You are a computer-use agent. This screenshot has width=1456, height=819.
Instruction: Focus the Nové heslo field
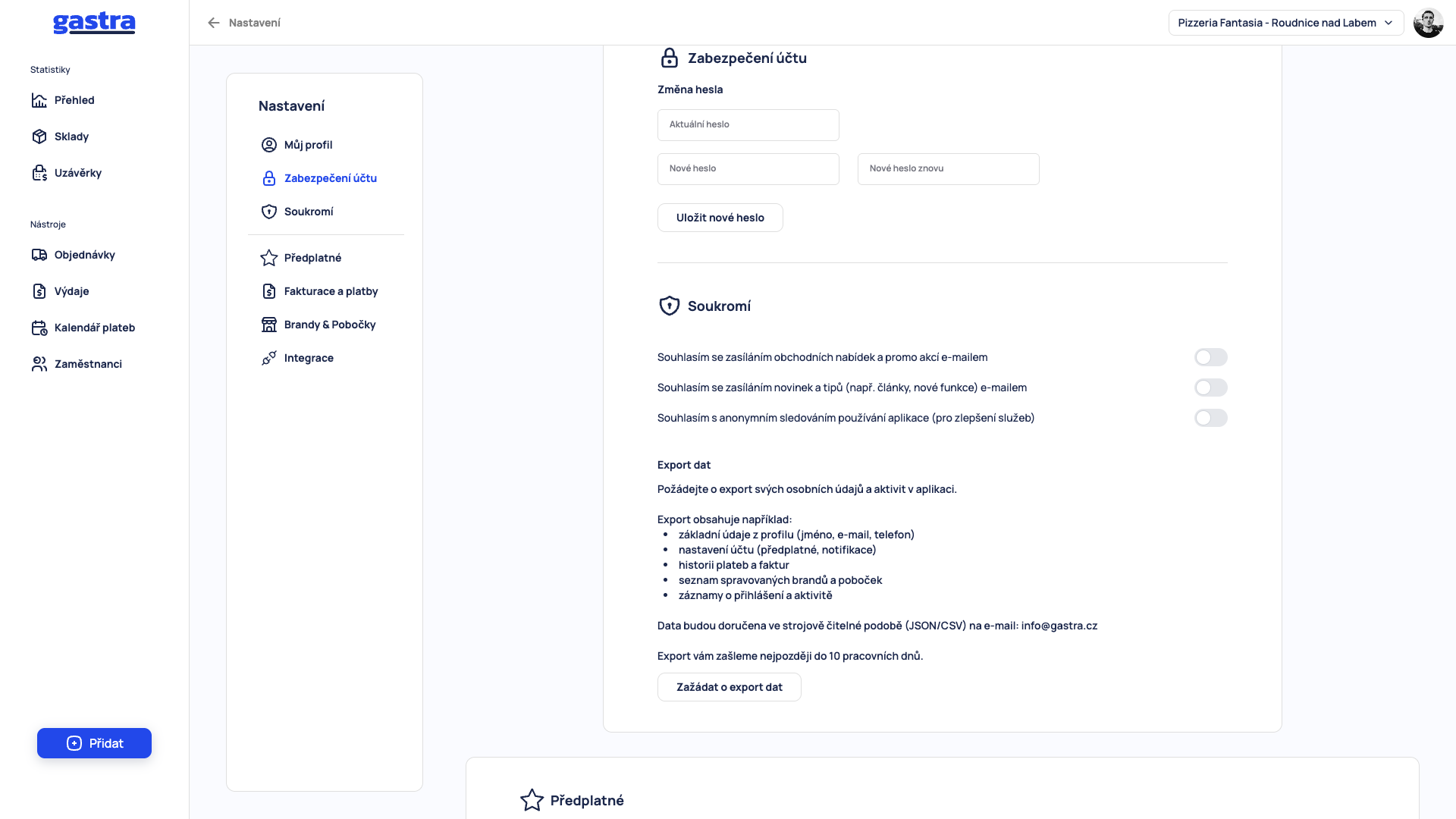click(x=748, y=169)
